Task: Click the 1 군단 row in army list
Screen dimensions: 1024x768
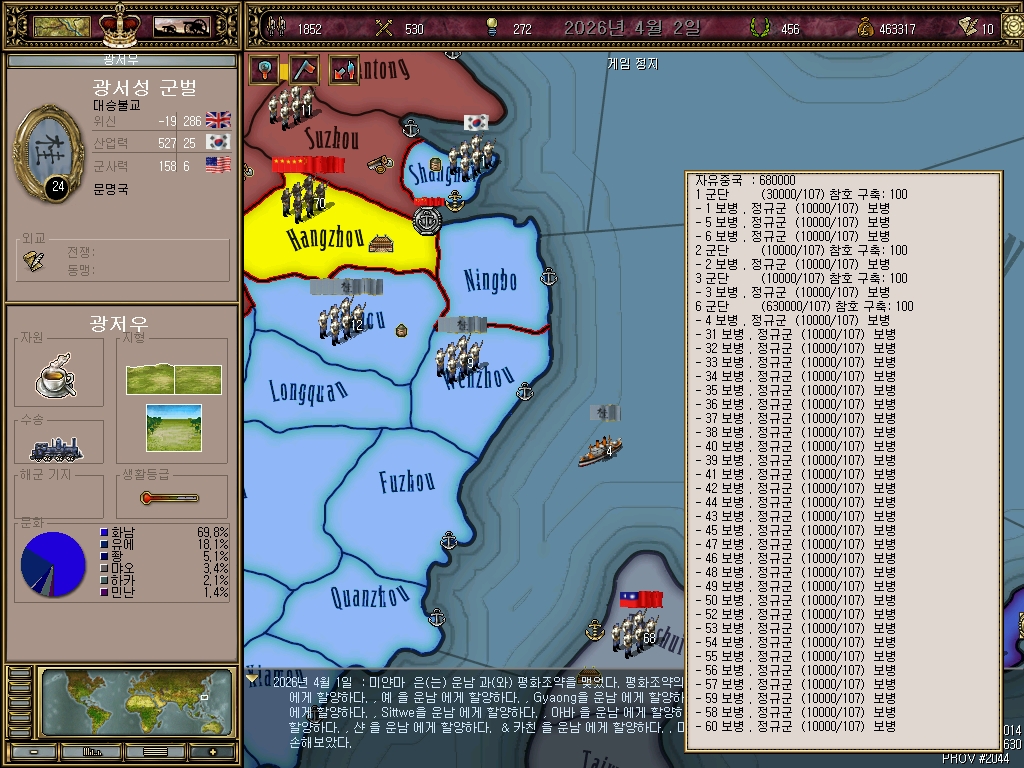Action: (x=801, y=194)
